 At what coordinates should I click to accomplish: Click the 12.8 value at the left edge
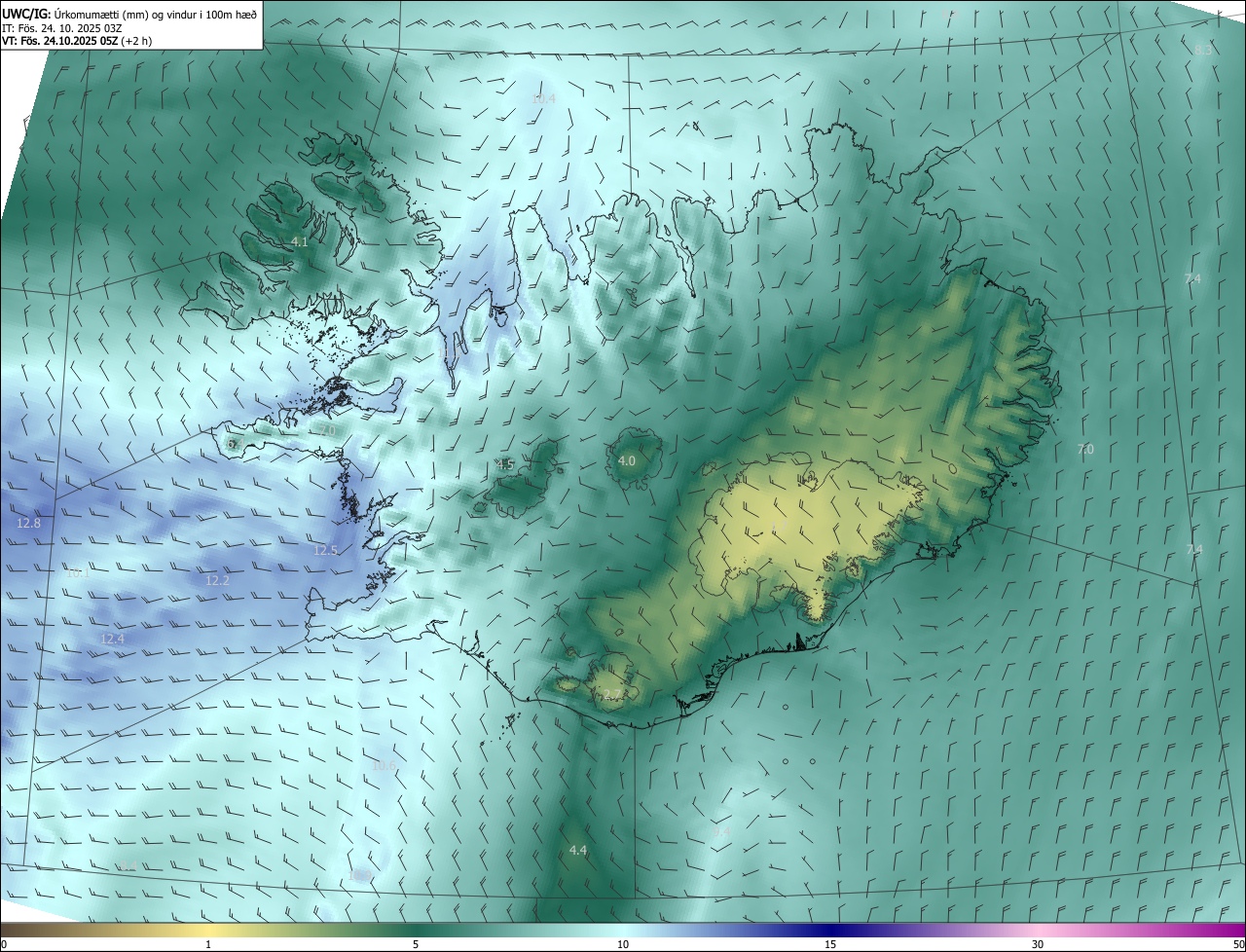[x=29, y=523]
